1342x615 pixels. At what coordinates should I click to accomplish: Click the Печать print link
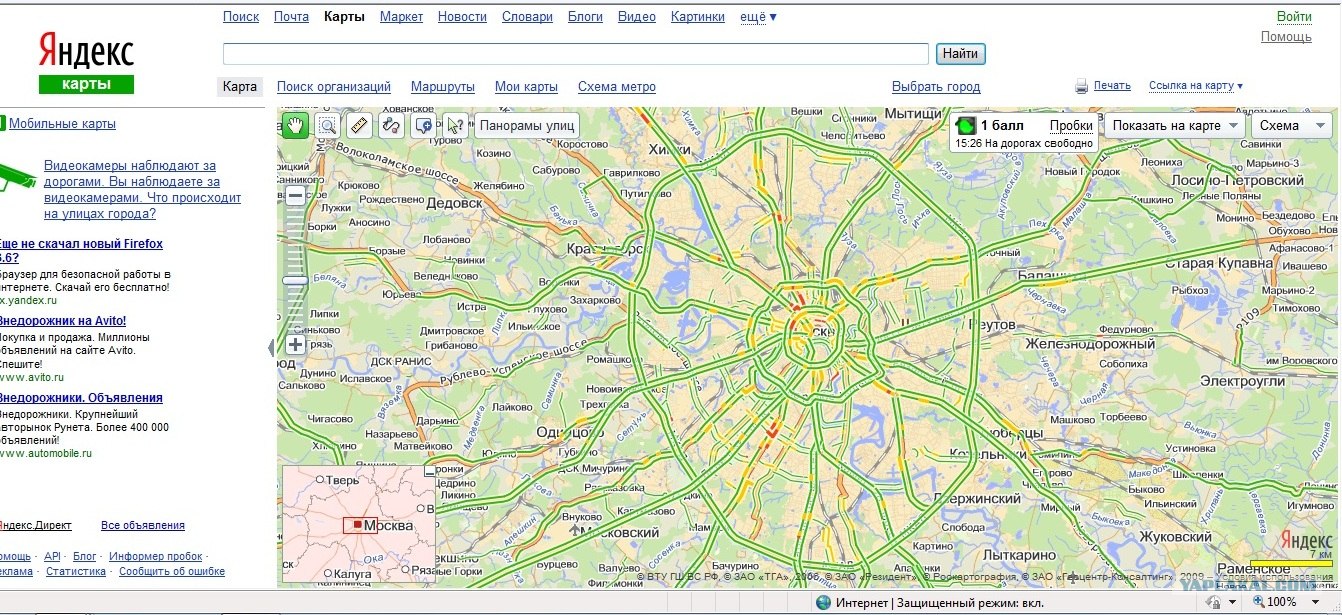(x=1112, y=86)
